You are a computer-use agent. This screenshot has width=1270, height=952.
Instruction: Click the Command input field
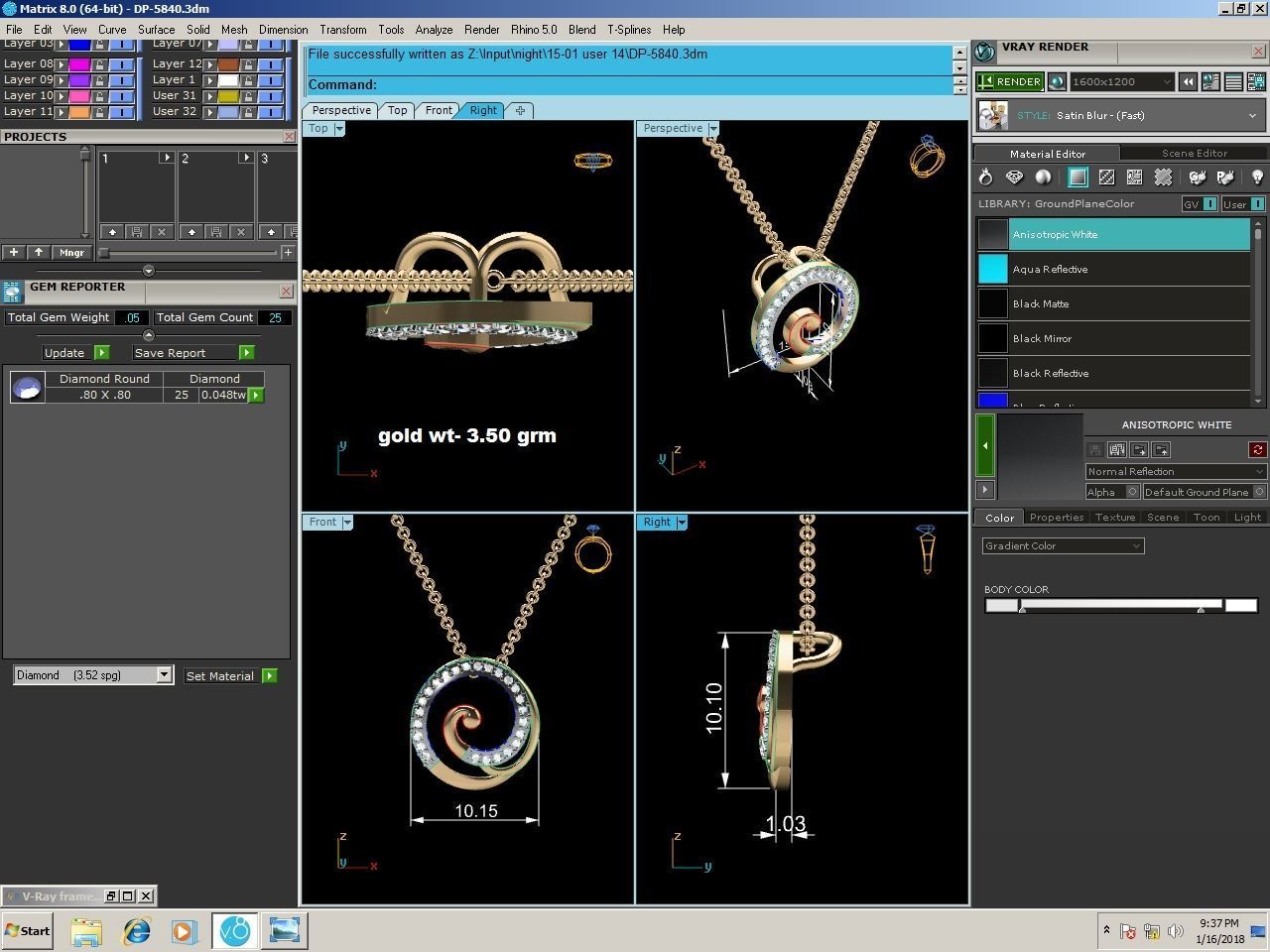[629, 85]
